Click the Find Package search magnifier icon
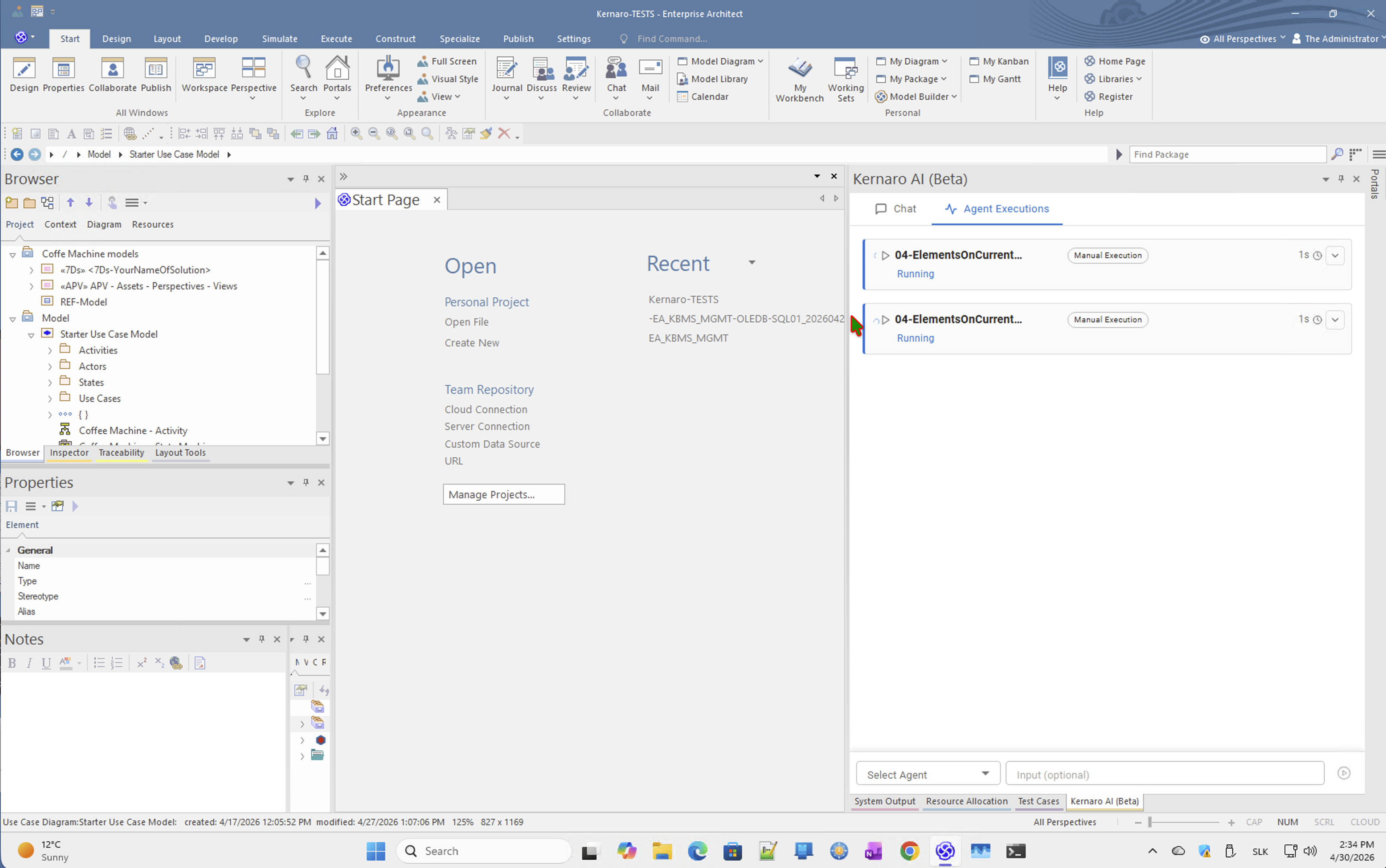Image resolution: width=1386 pixels, height=868 pixels. pyautogui.click(x=1337, y=154)
